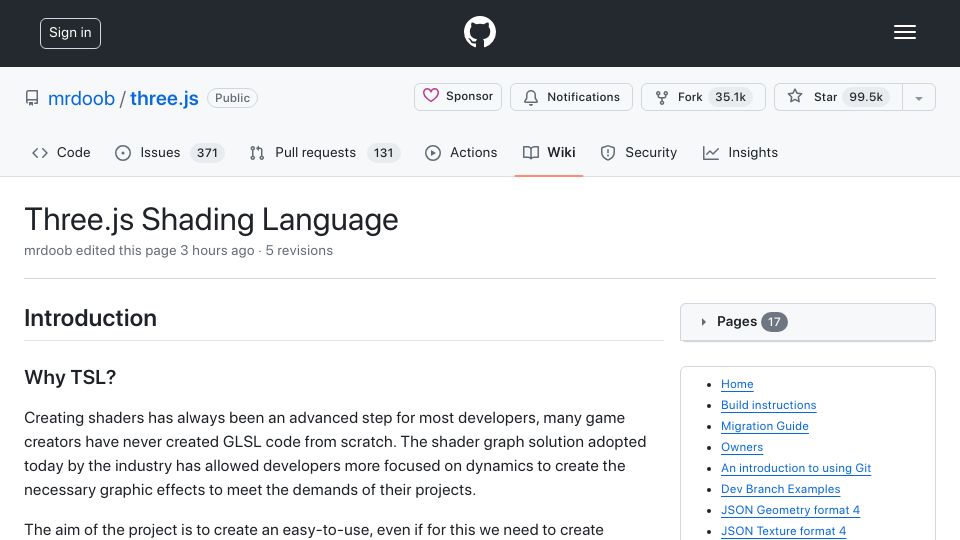Click the Security shield icon

608,153
